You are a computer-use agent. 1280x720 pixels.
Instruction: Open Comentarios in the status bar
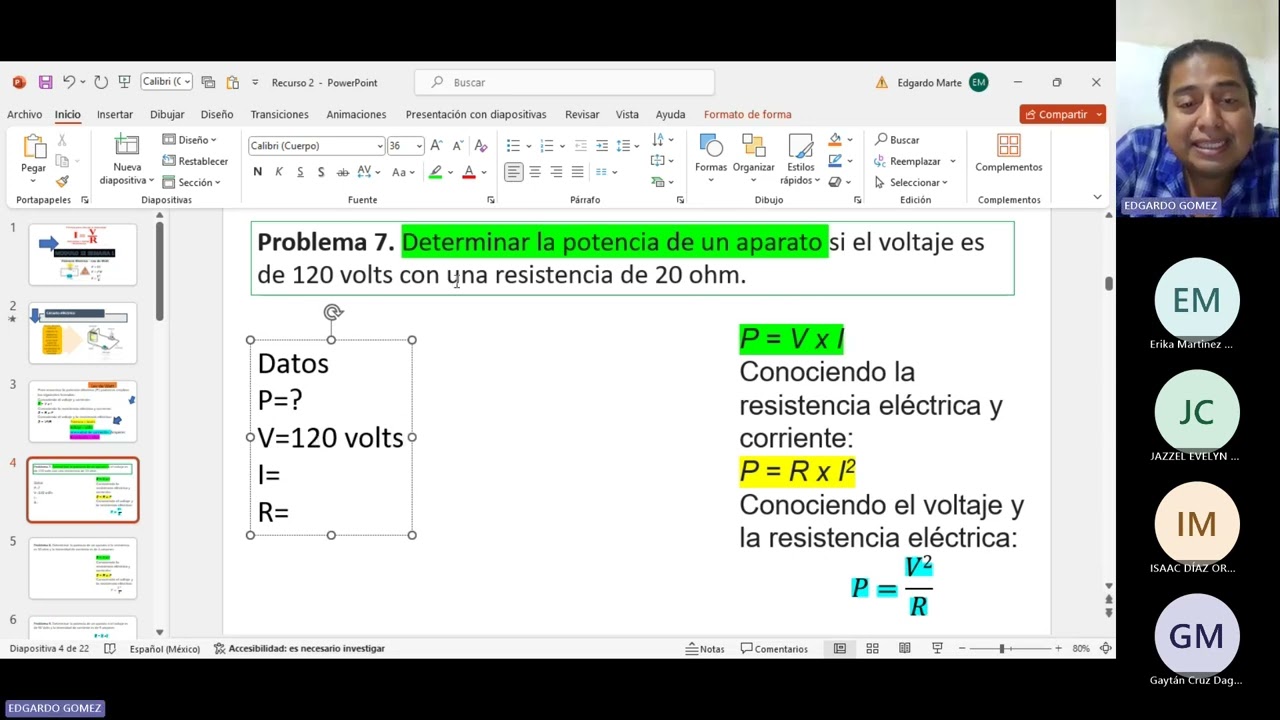point(774,649)
